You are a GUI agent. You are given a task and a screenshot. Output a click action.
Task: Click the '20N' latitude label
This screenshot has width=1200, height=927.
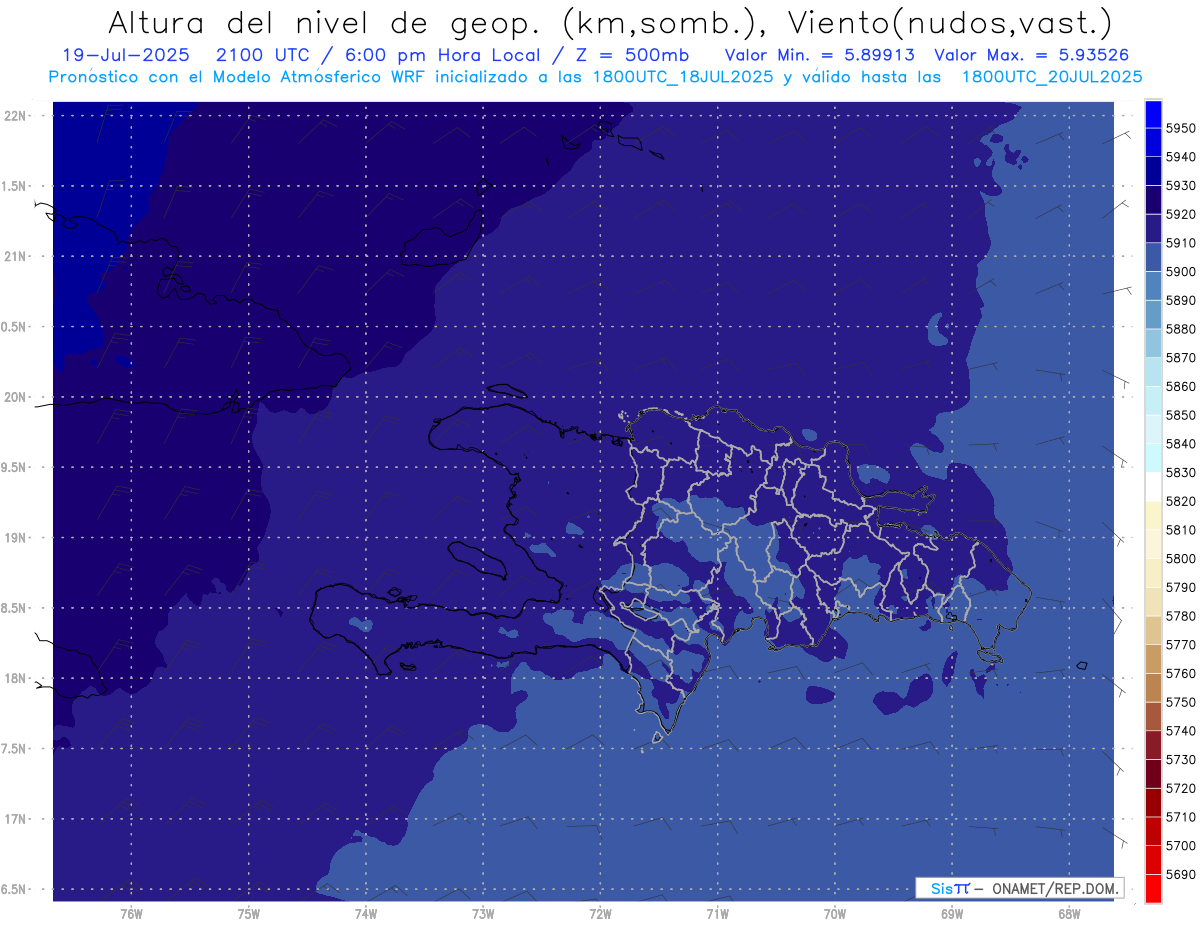17,397
